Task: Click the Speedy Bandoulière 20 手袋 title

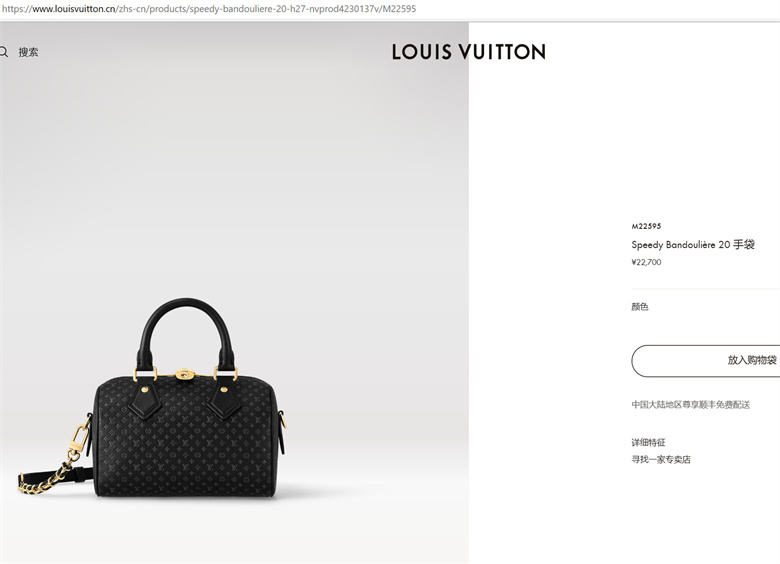Action: (x=693, y=245)
